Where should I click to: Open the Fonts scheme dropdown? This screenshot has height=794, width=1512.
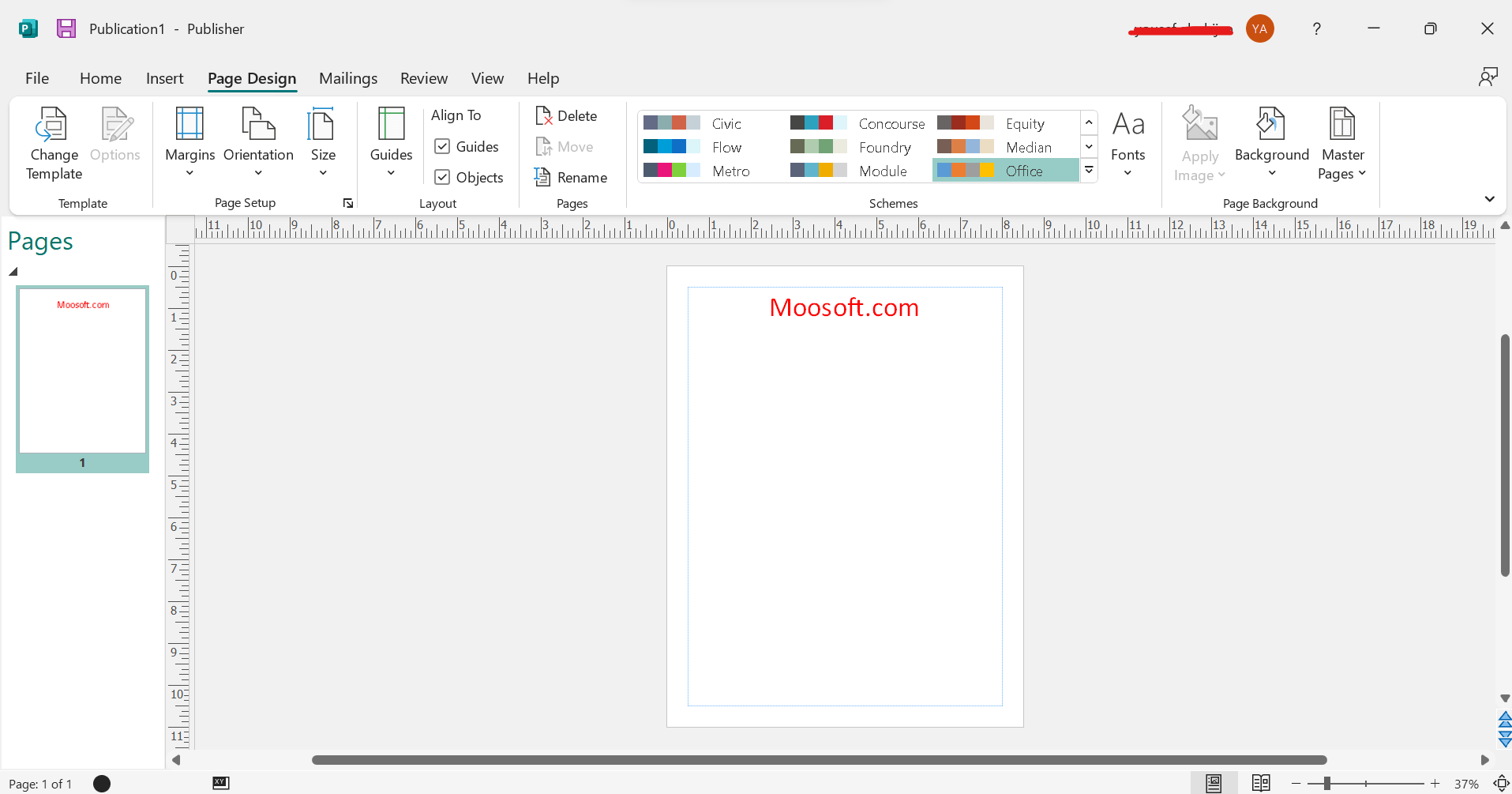click(x=1127, y=144)
